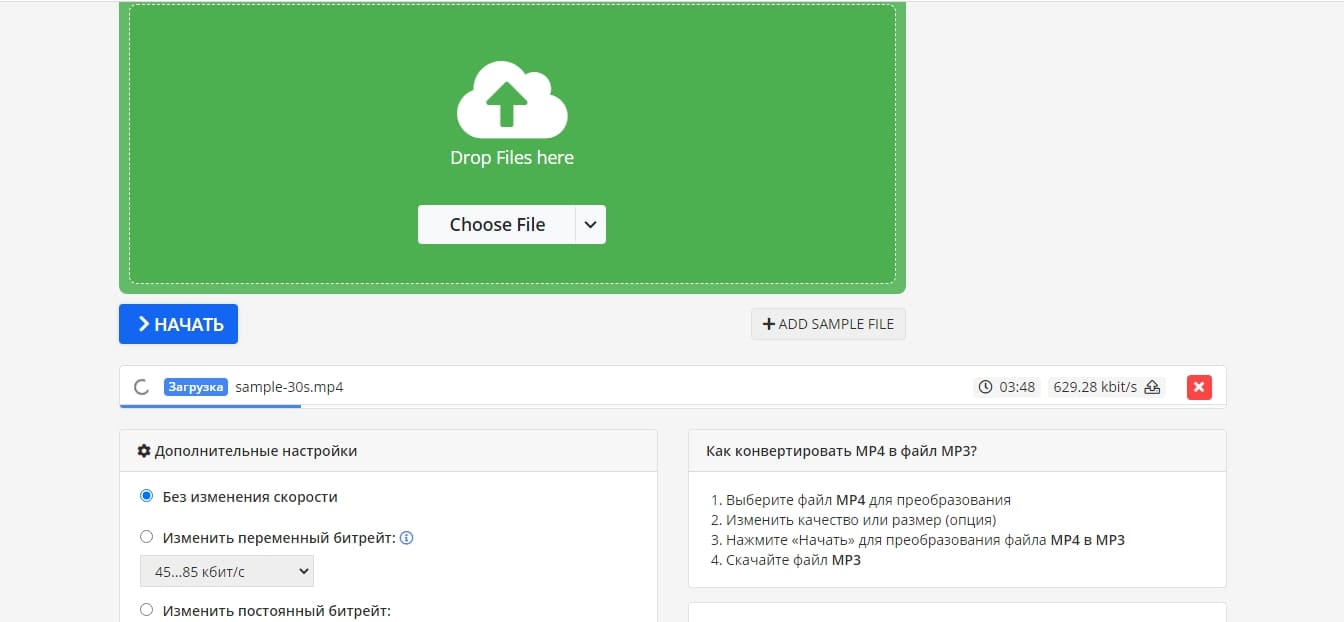Click the upload speed icon after 629.28 kbit/s
This screenshot has width=1344, height=622.
click(x=1152, y=387)
